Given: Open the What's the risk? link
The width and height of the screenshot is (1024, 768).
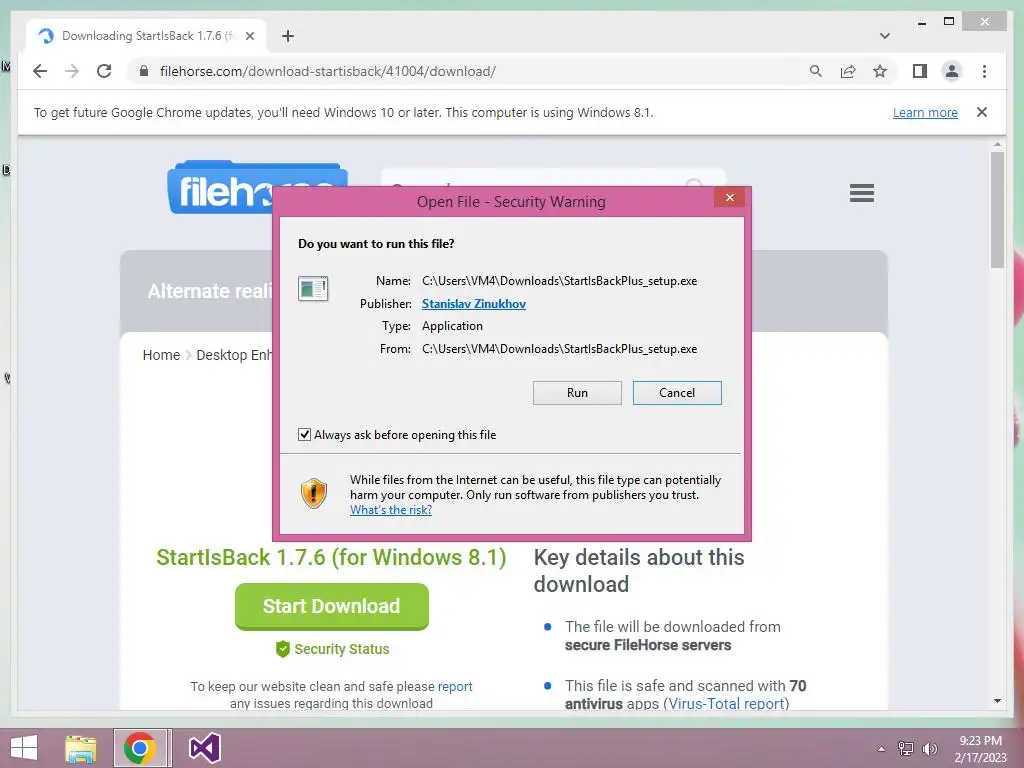Looking at the screenshot, I should [391, 509].
